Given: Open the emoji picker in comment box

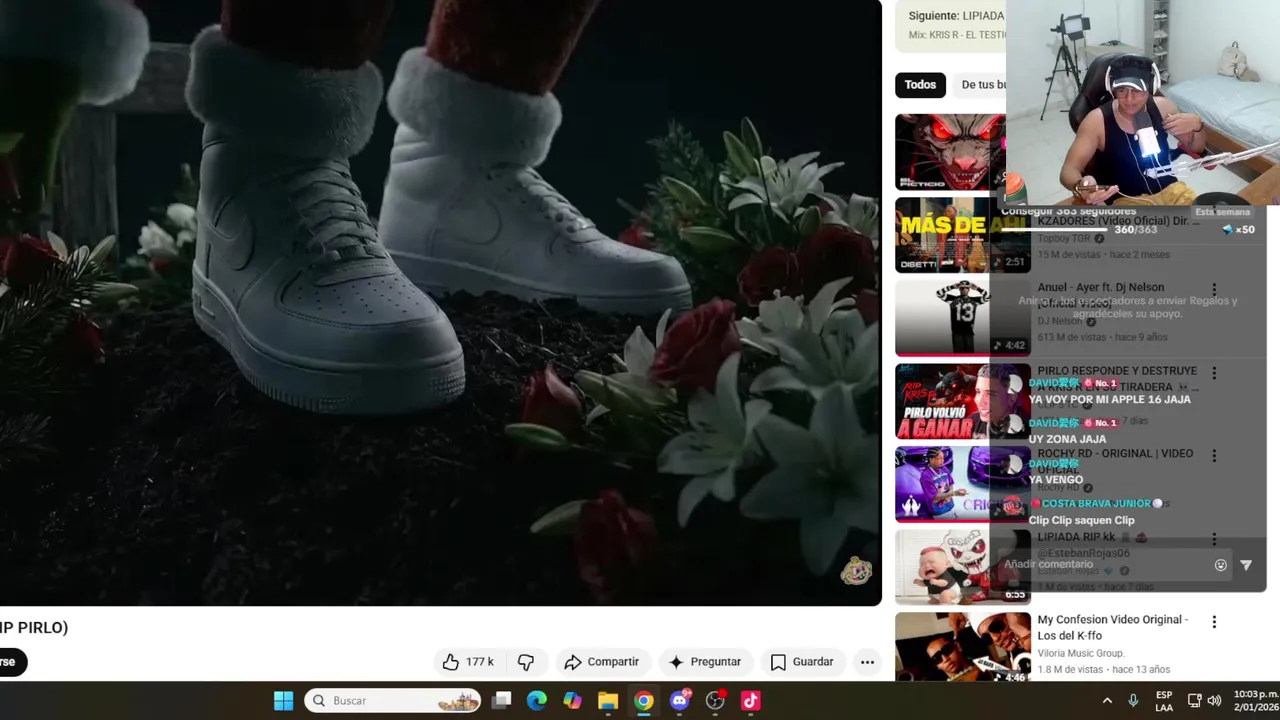Looking at the screenshot, I should click(1221, 565).
